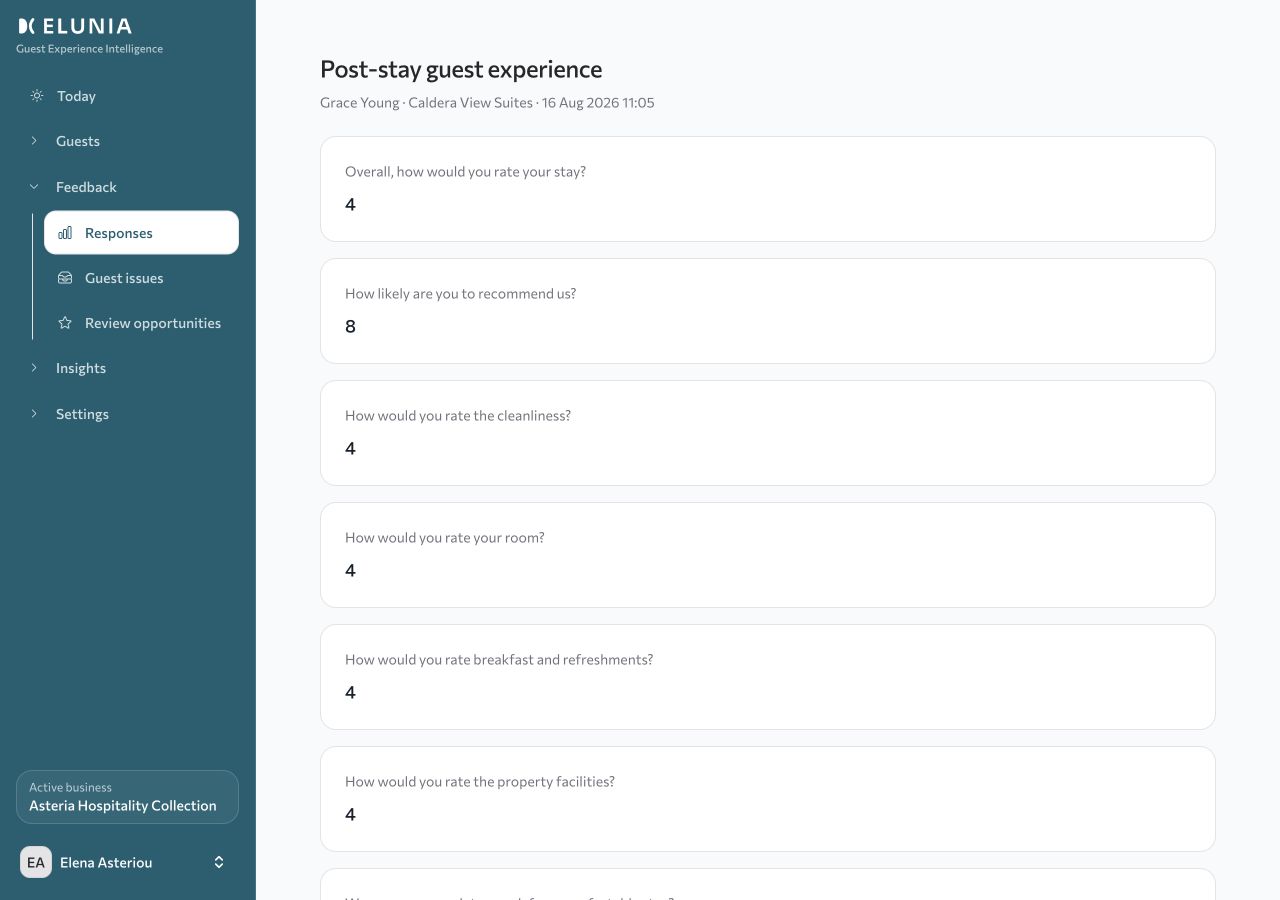
Task: Click the bar chart icon beside Responses
Action: 65,233
